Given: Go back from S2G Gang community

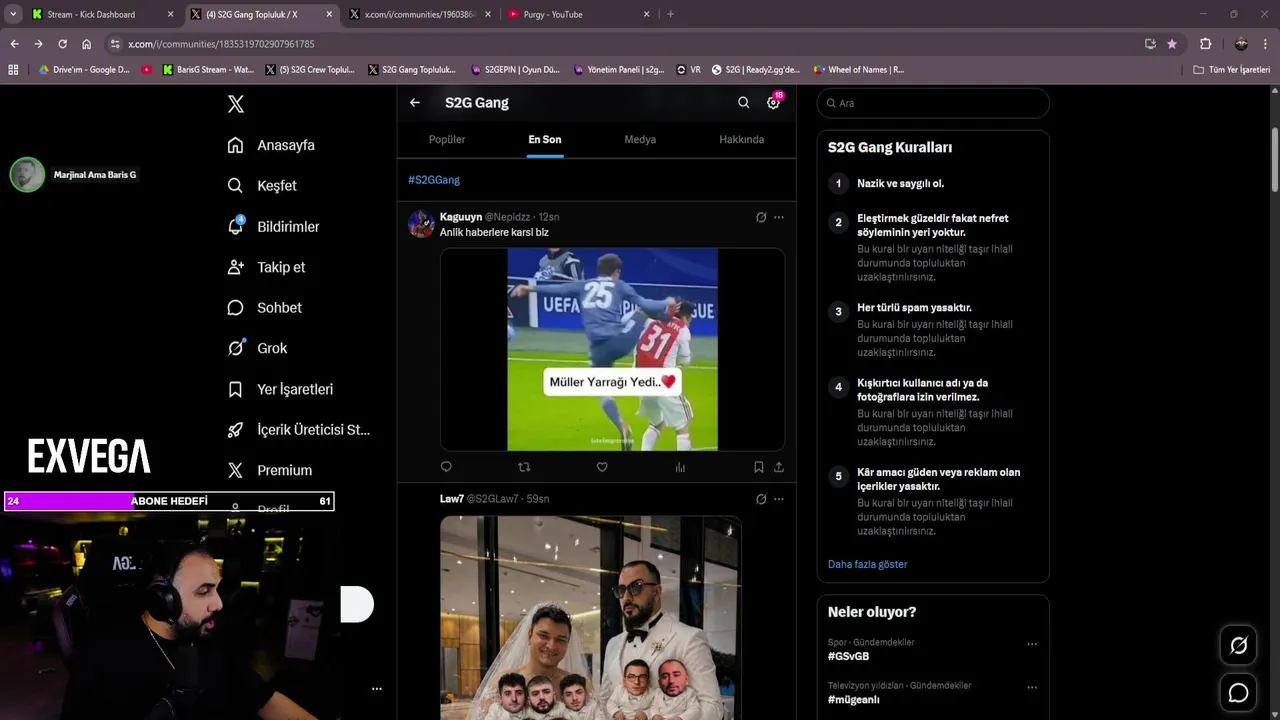Looking at the screenshot, I should tap(415, 103).
